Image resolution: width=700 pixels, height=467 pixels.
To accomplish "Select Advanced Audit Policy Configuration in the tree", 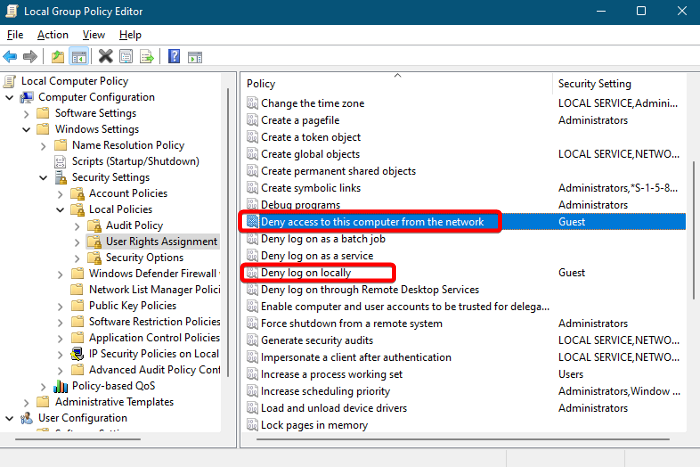I will click(154, 370).
